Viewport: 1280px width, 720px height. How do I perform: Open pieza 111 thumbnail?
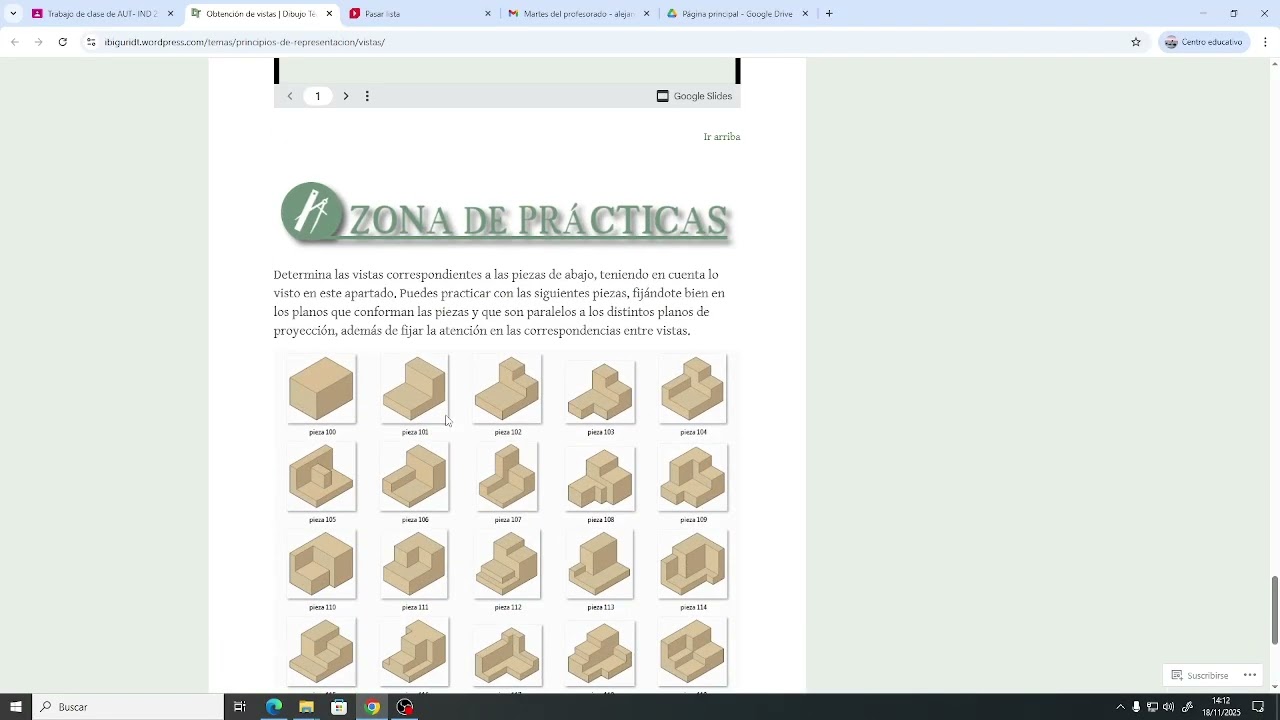click(415, 564)
